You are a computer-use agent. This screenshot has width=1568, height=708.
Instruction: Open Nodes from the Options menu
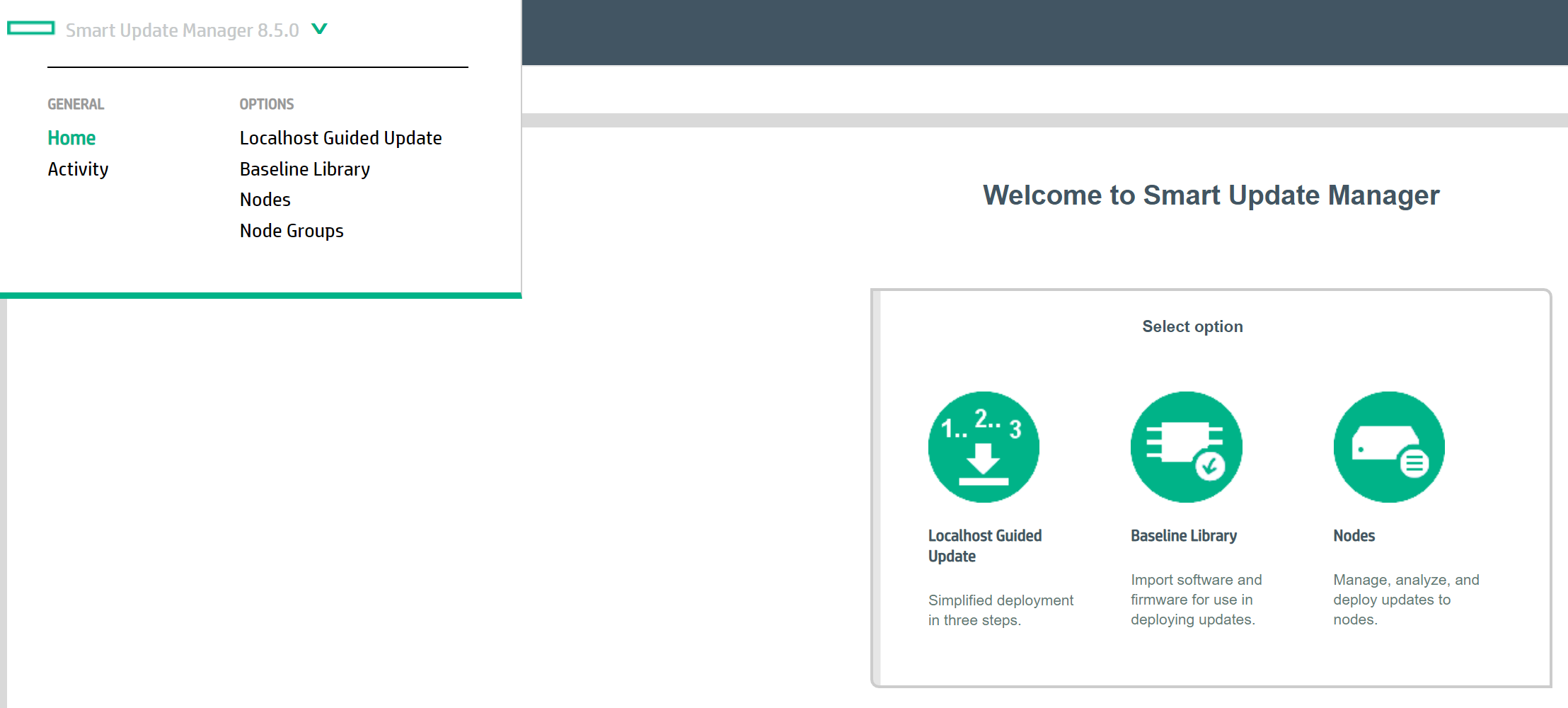coord(265,200)
